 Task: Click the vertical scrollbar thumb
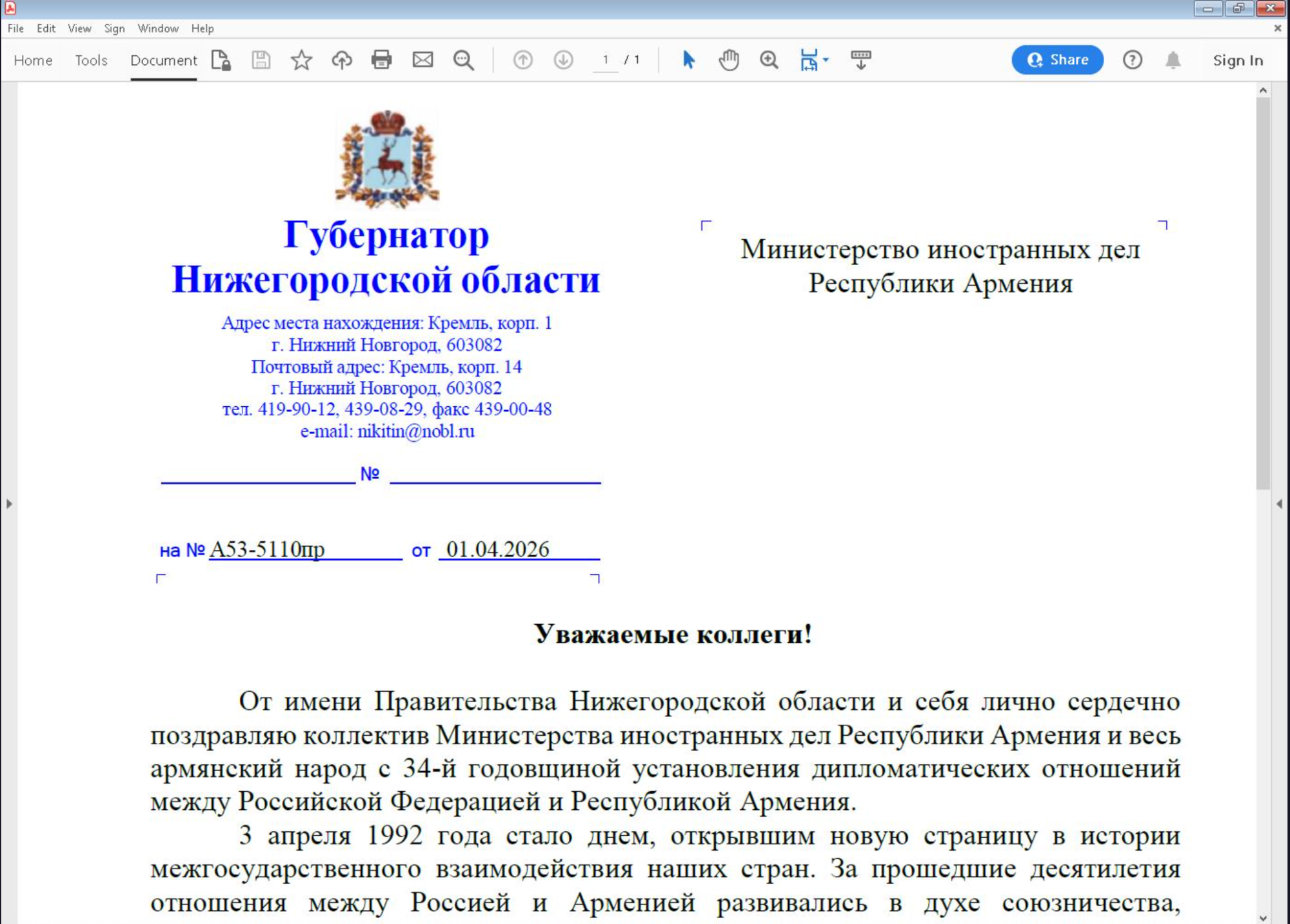1263,293
